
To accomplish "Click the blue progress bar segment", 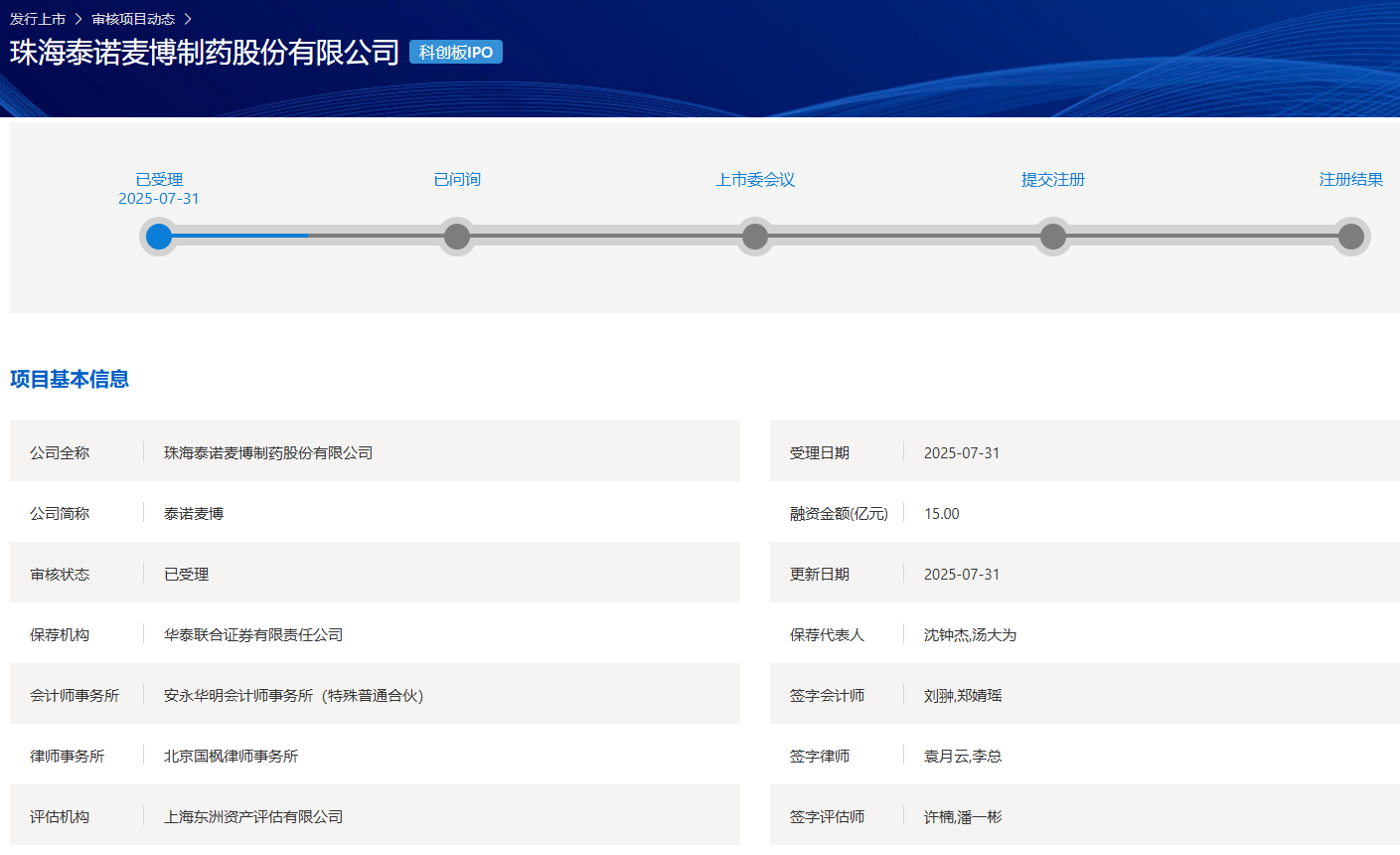I will point(240,237).
